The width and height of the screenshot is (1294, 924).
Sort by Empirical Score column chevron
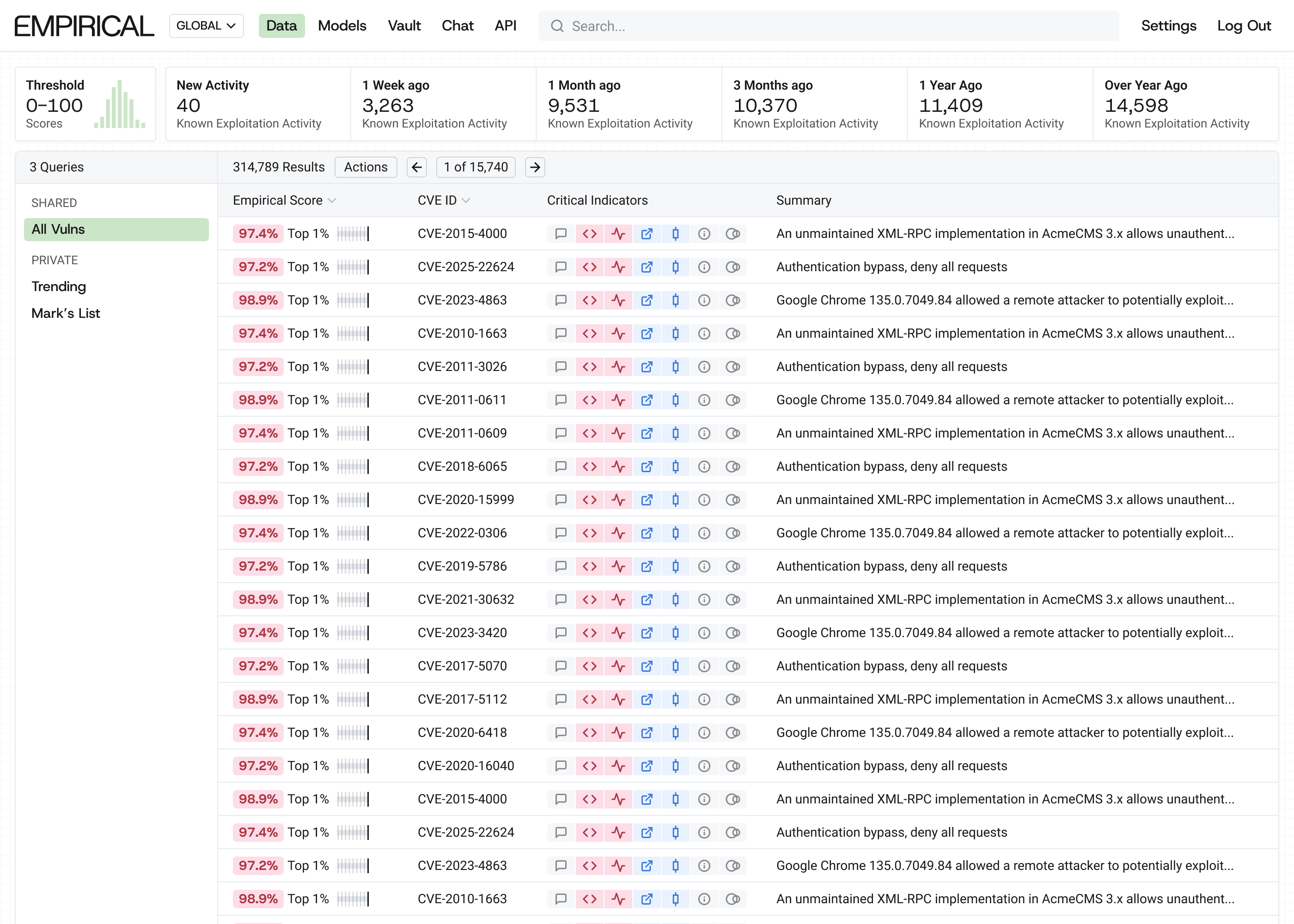point(332,200)
